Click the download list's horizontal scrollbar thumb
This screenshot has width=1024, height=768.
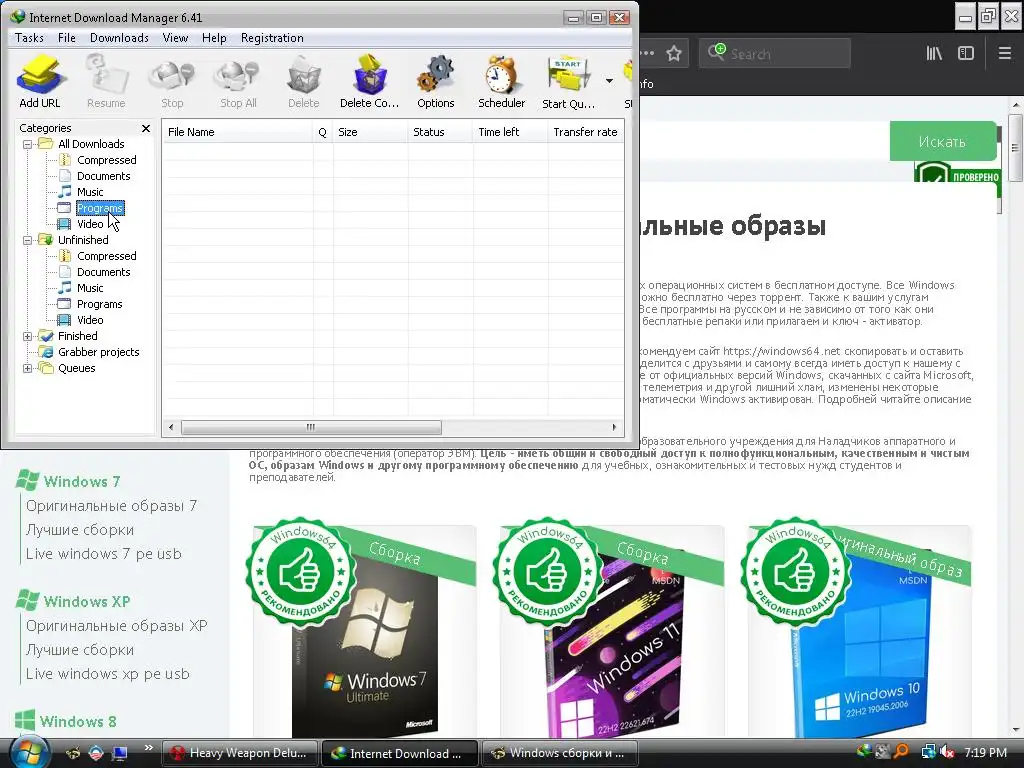click(311, 427)
